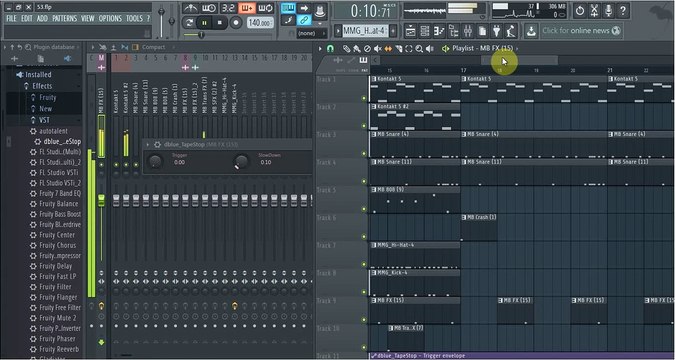Toggle the metronome

(x=190, y=8)
